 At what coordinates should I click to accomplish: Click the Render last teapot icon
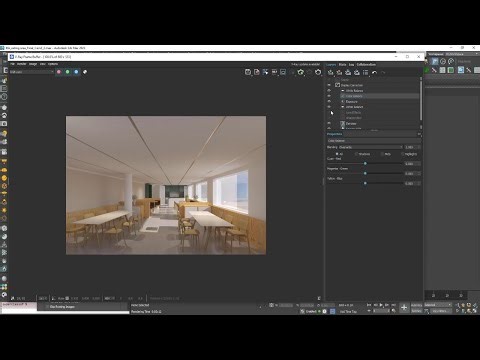tap(318, 72)
